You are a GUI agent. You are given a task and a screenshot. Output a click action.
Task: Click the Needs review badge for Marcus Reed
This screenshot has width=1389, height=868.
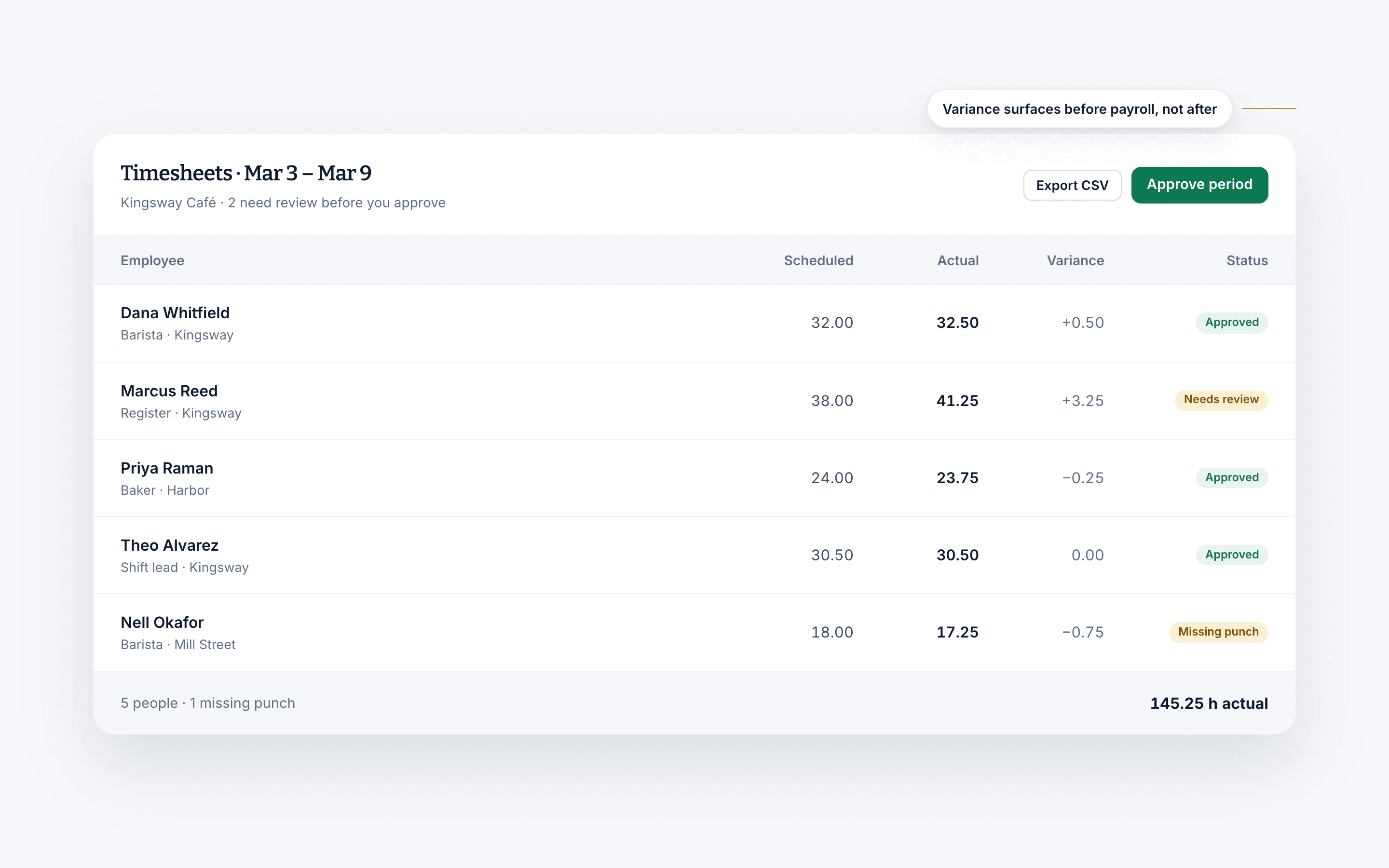(x=1221, y=400)
